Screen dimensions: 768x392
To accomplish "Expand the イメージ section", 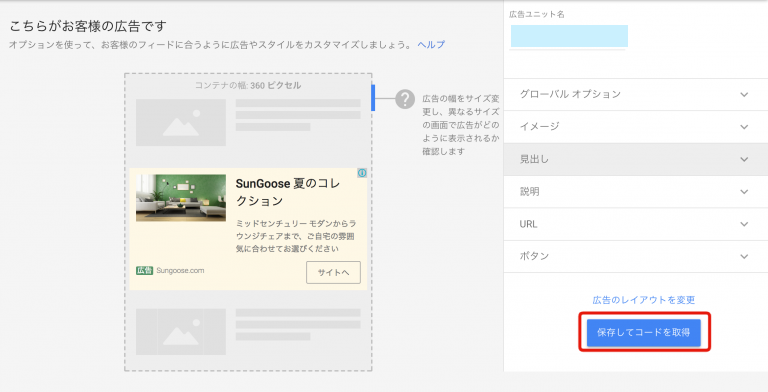I will click(636, 127).
